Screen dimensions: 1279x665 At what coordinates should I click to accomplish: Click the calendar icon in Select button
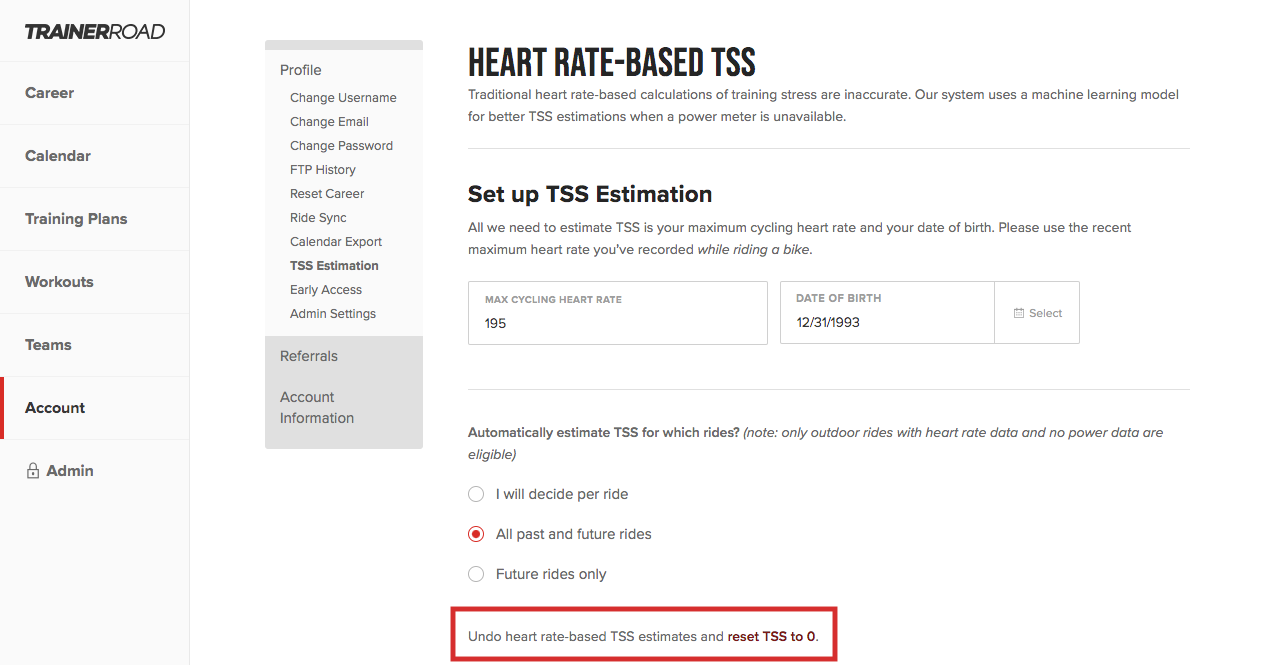[1019, 313]
